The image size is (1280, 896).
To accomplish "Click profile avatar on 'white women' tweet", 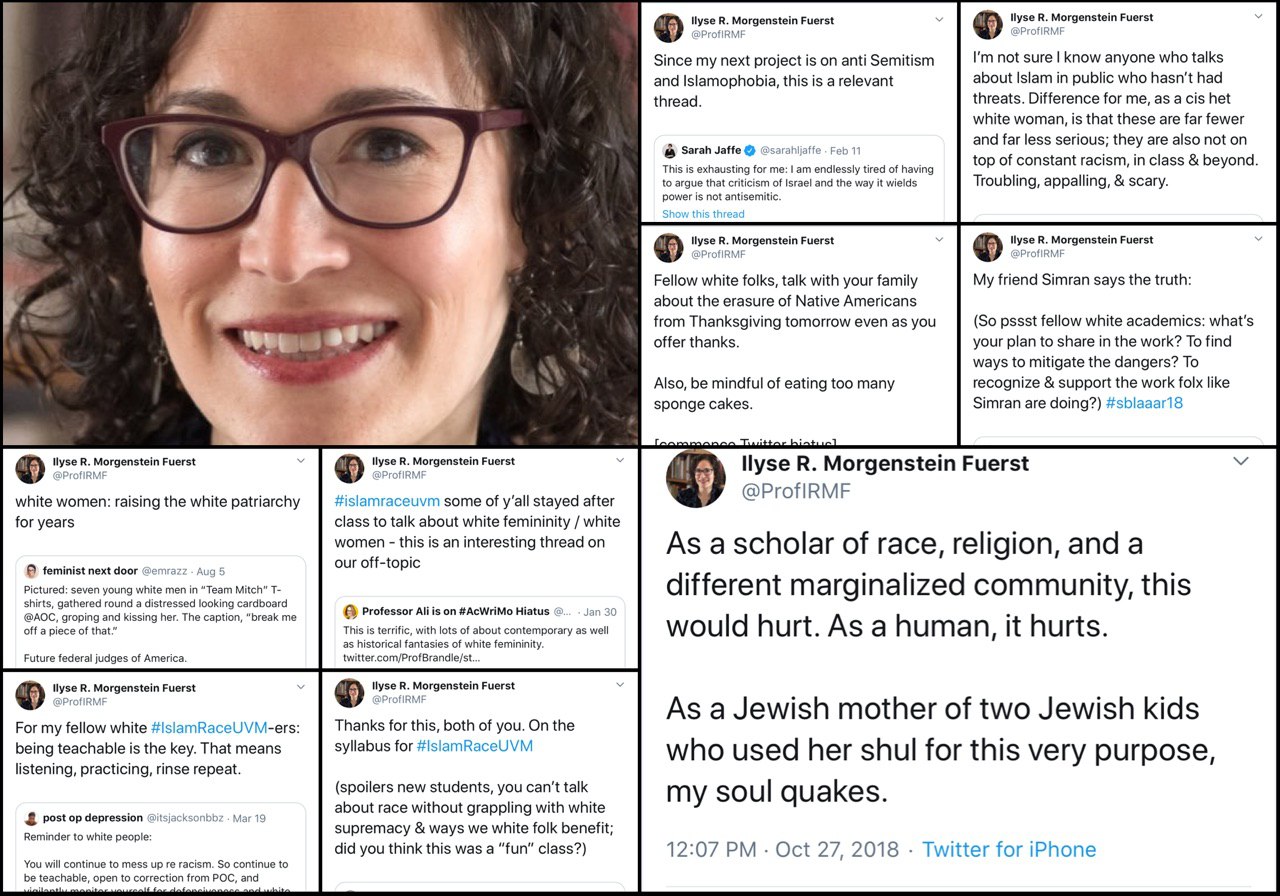I will pyautogui.click(x=30, y=469).
